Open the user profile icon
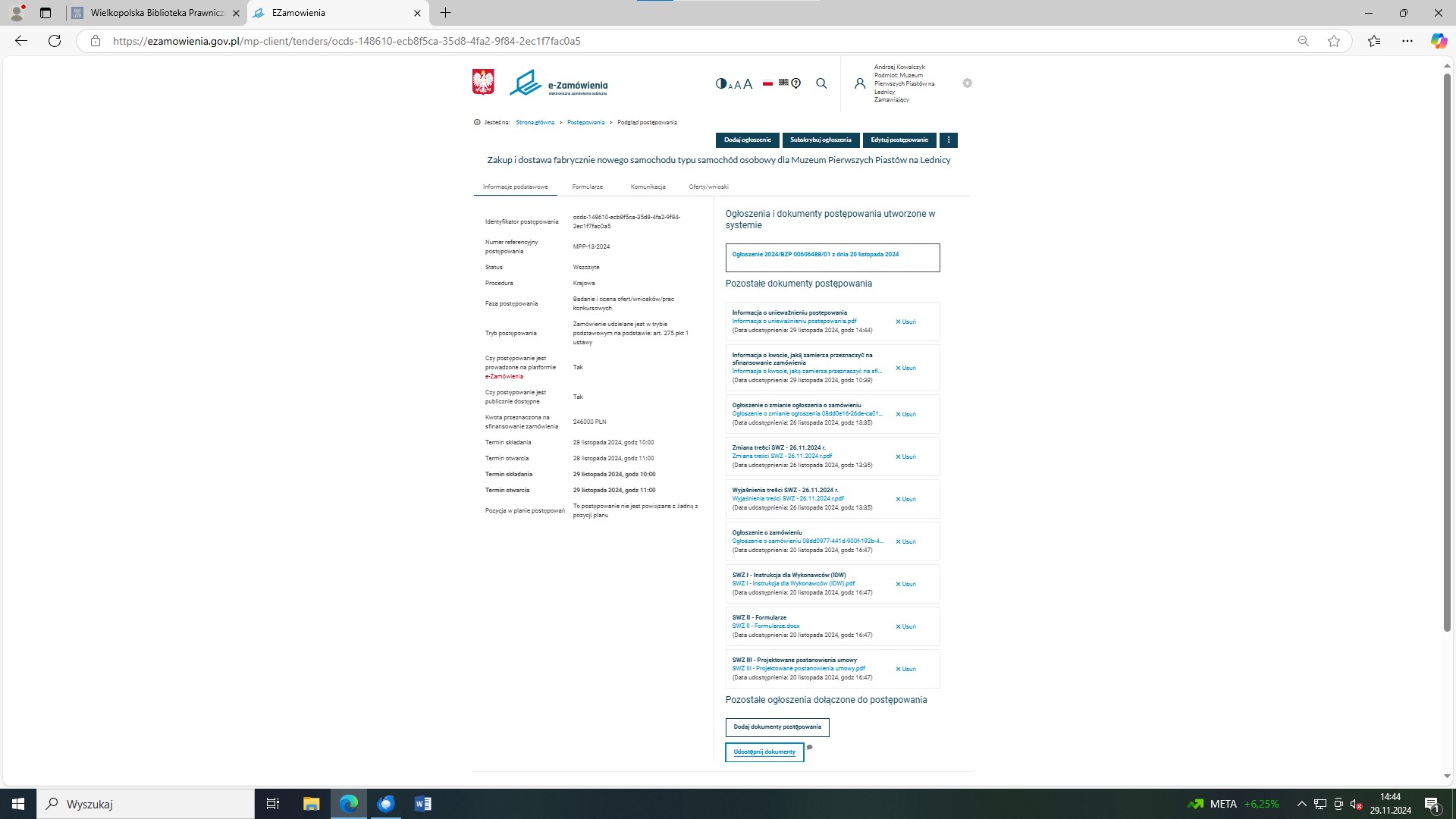 click(x=860, y=84)
